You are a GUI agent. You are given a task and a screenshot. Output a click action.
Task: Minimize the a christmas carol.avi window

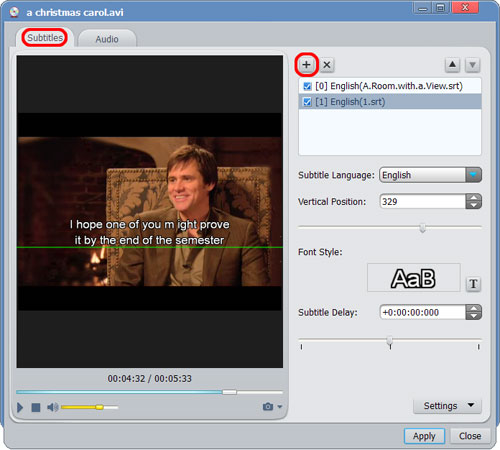pos(422,8)
